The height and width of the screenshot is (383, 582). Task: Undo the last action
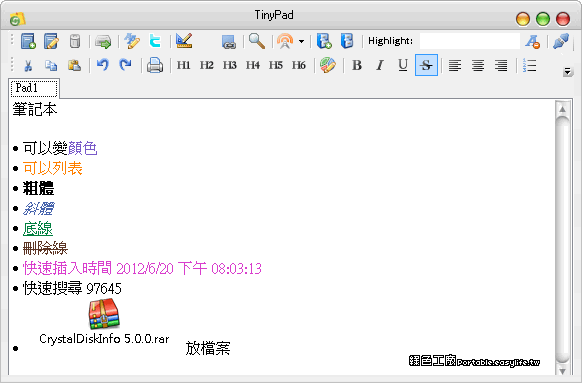coord(103,65)
